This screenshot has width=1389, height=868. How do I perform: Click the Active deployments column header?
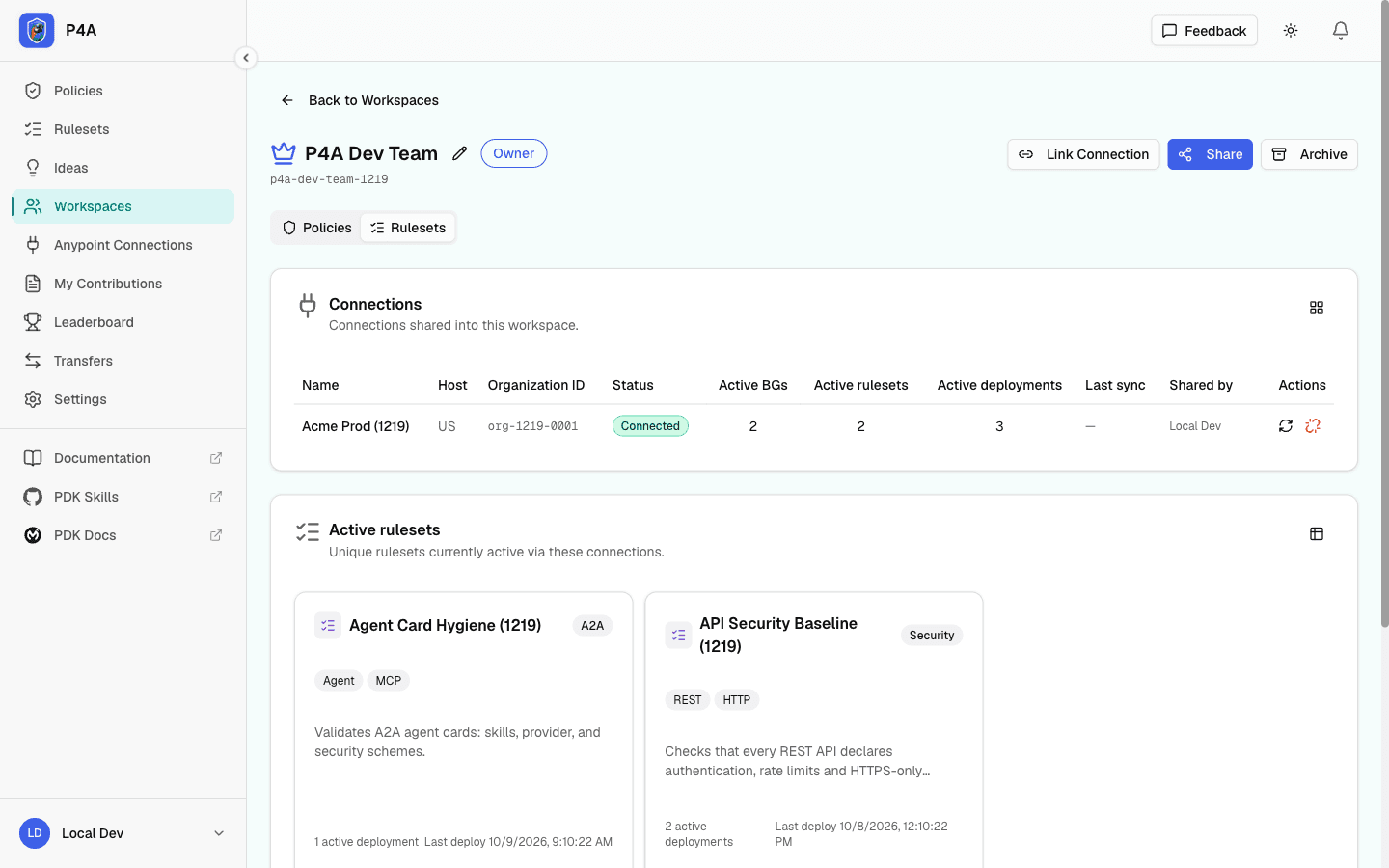[x=999, y=385]
